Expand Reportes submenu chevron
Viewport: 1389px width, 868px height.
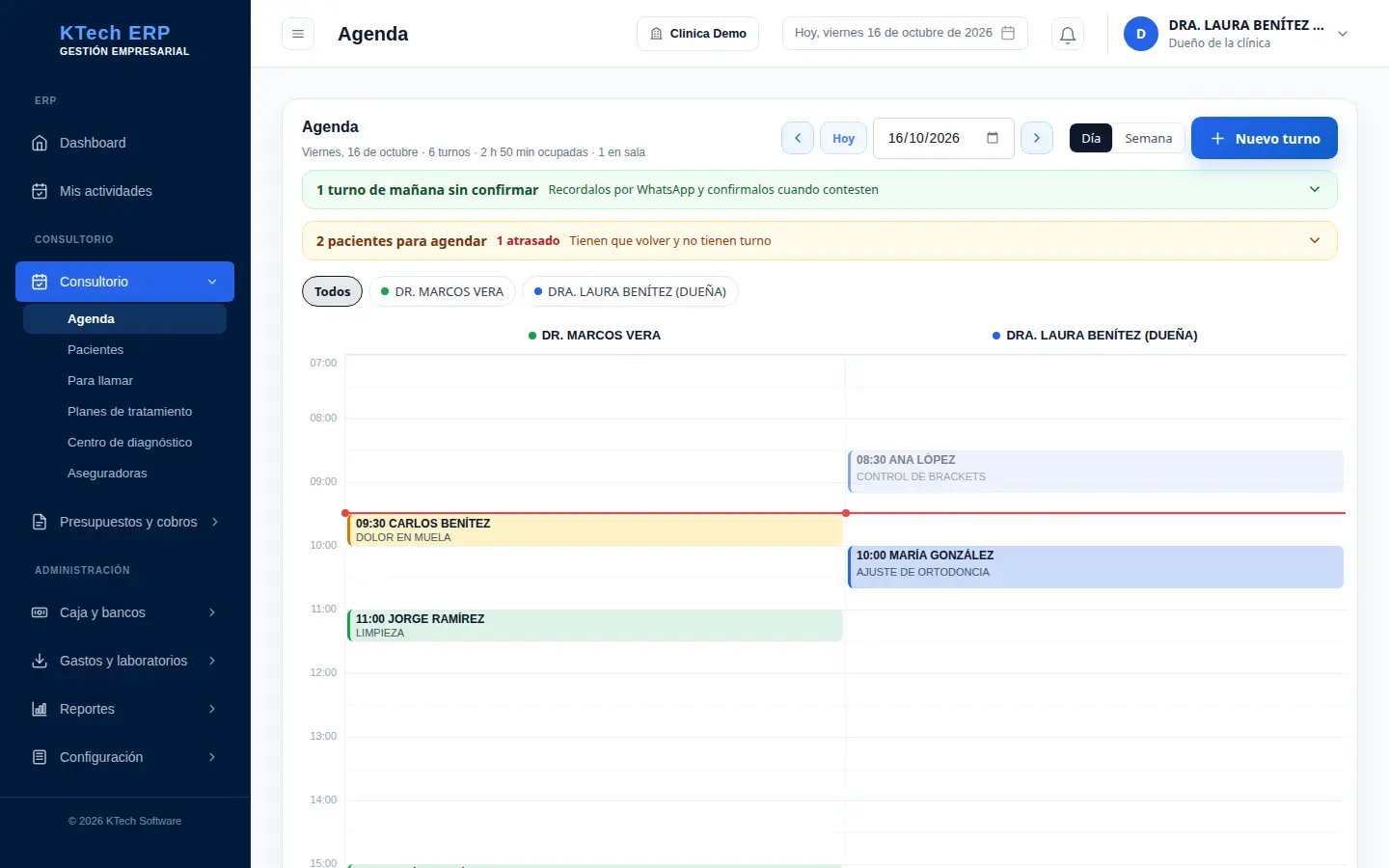click(212, 709)
